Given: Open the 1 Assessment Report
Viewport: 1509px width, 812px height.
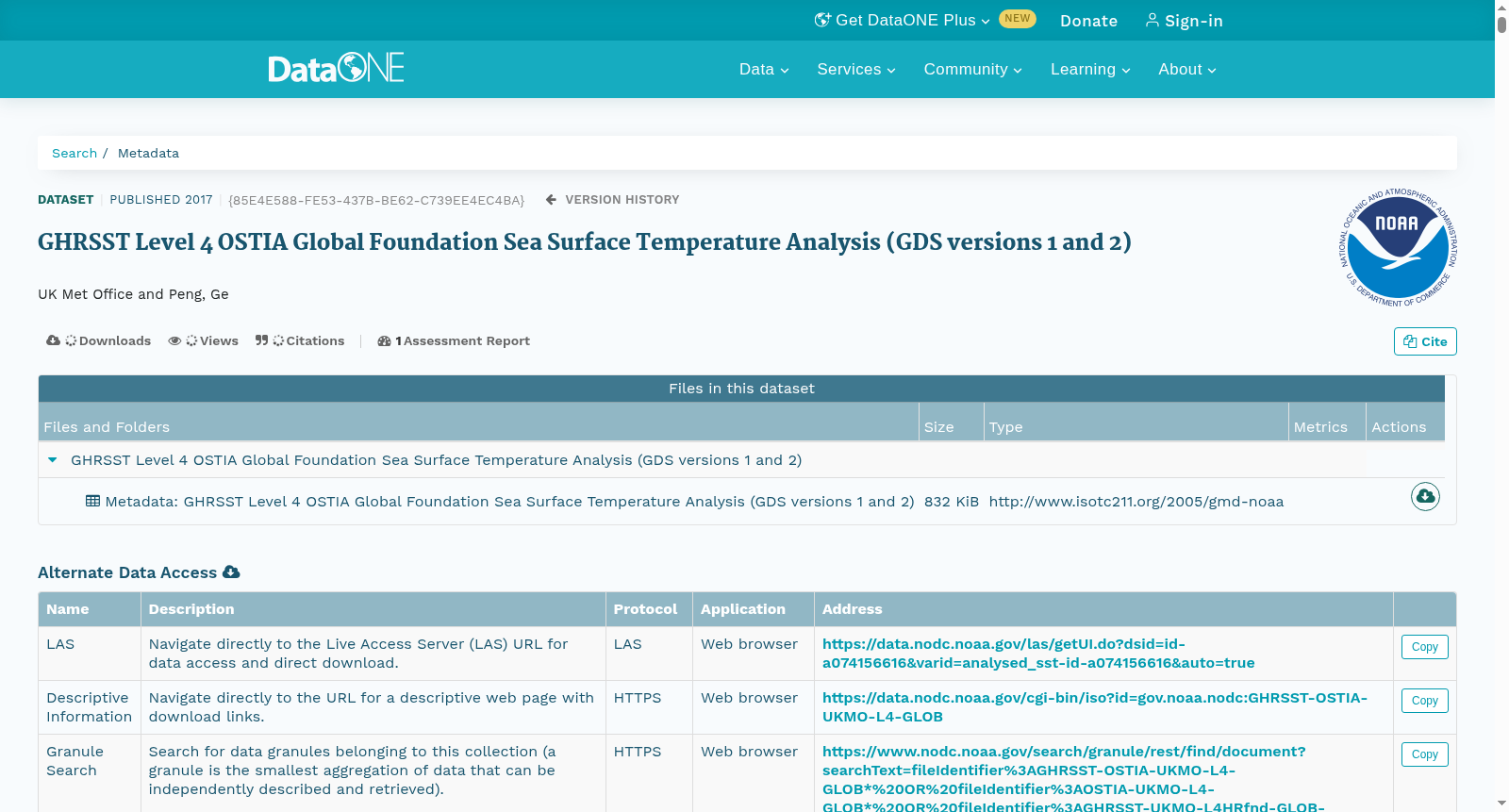Looking at the screenshot, I should tap(454, 340).
